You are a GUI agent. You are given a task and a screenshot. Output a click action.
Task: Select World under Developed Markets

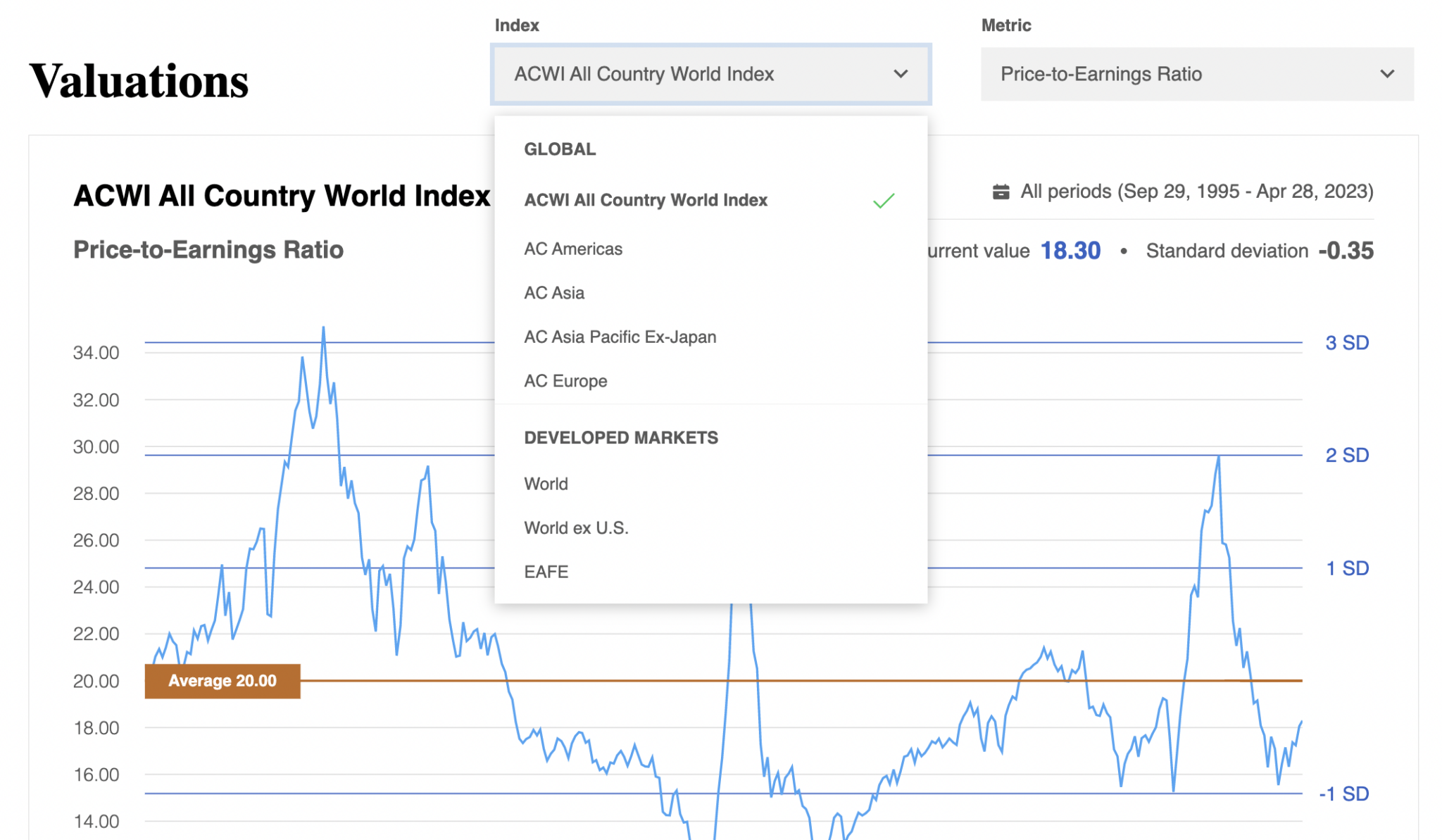coord(546,484)
